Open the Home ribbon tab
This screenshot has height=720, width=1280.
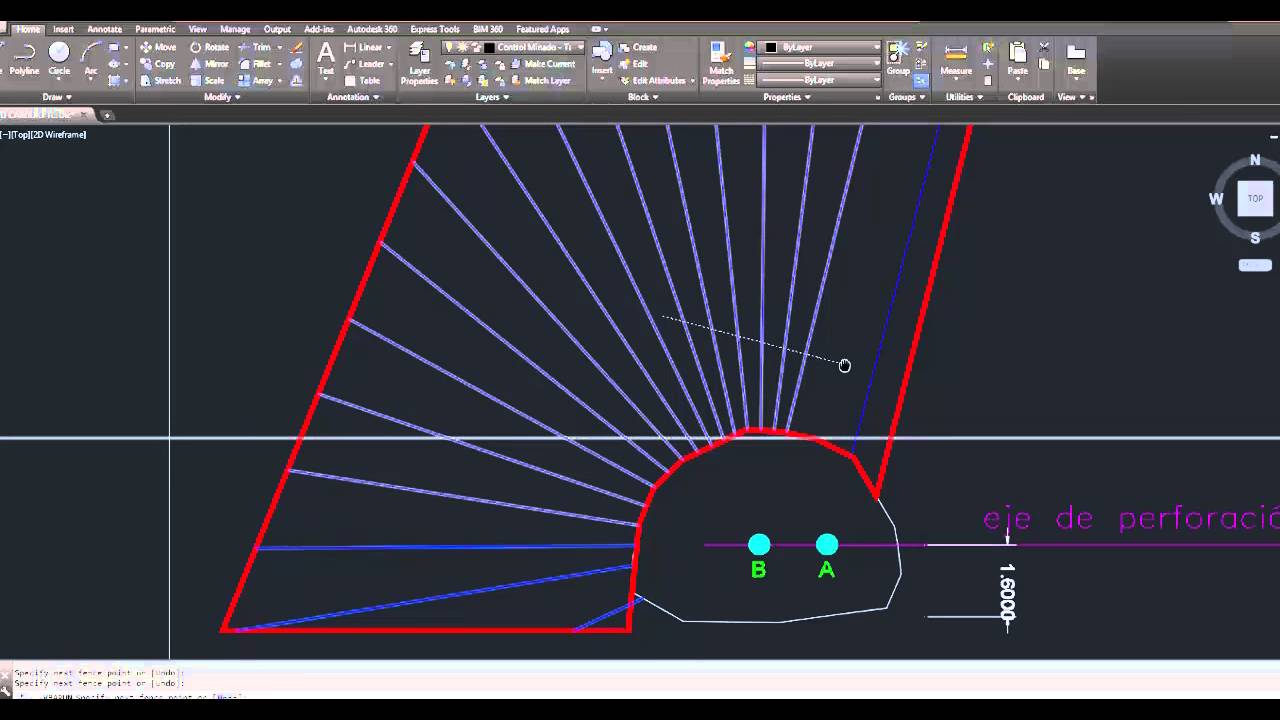[28, 29]
